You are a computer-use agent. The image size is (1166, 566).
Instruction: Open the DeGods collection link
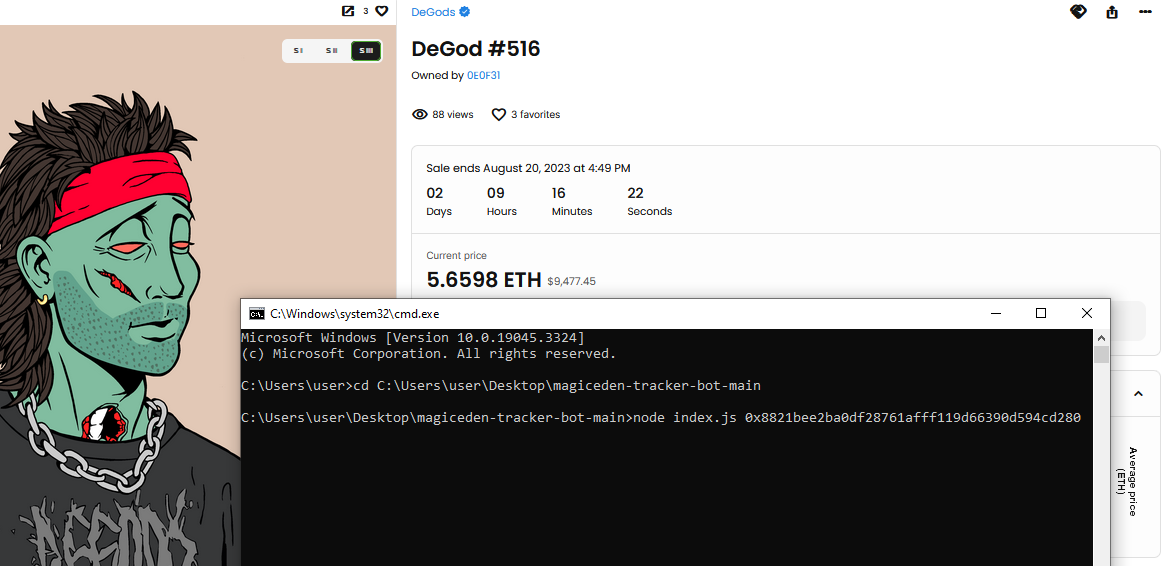pyautogui.click(x=433, y=12)
